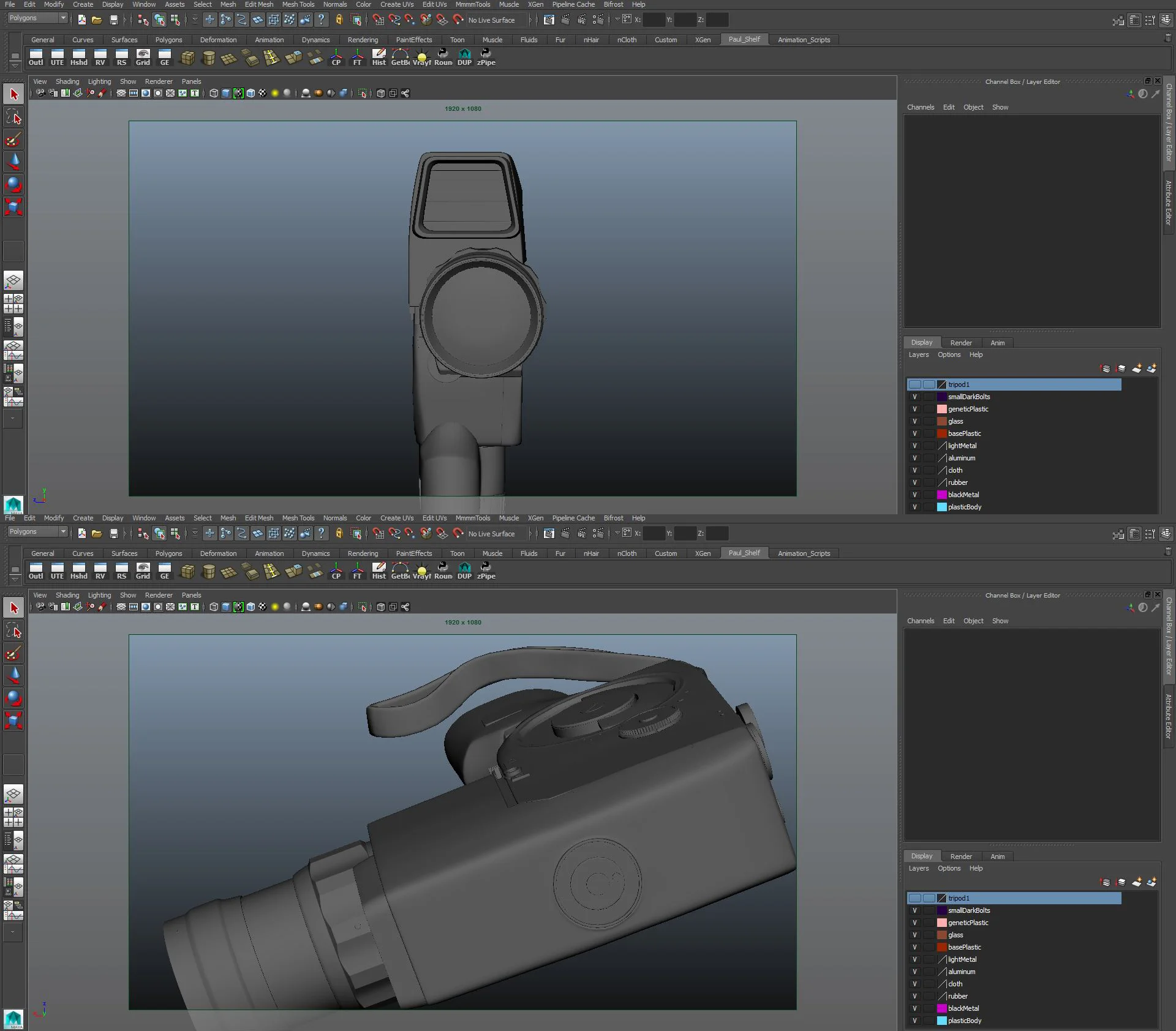Click move layer up icon in lower layer editor

click(1106, 882)
